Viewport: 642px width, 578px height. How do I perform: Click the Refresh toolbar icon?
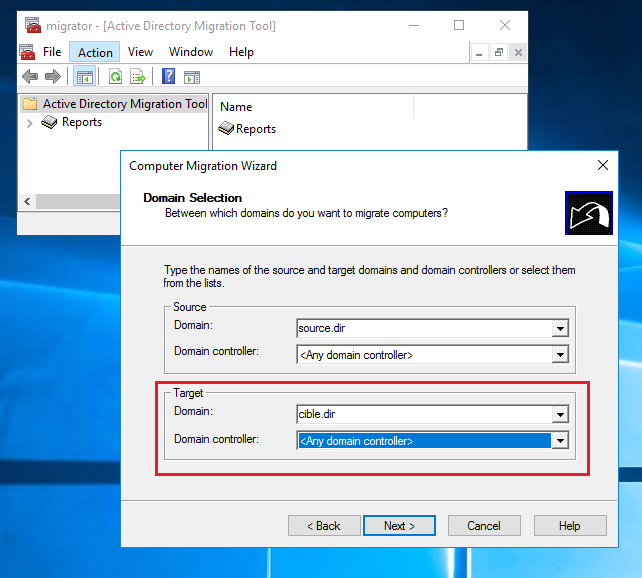point(115,77)
